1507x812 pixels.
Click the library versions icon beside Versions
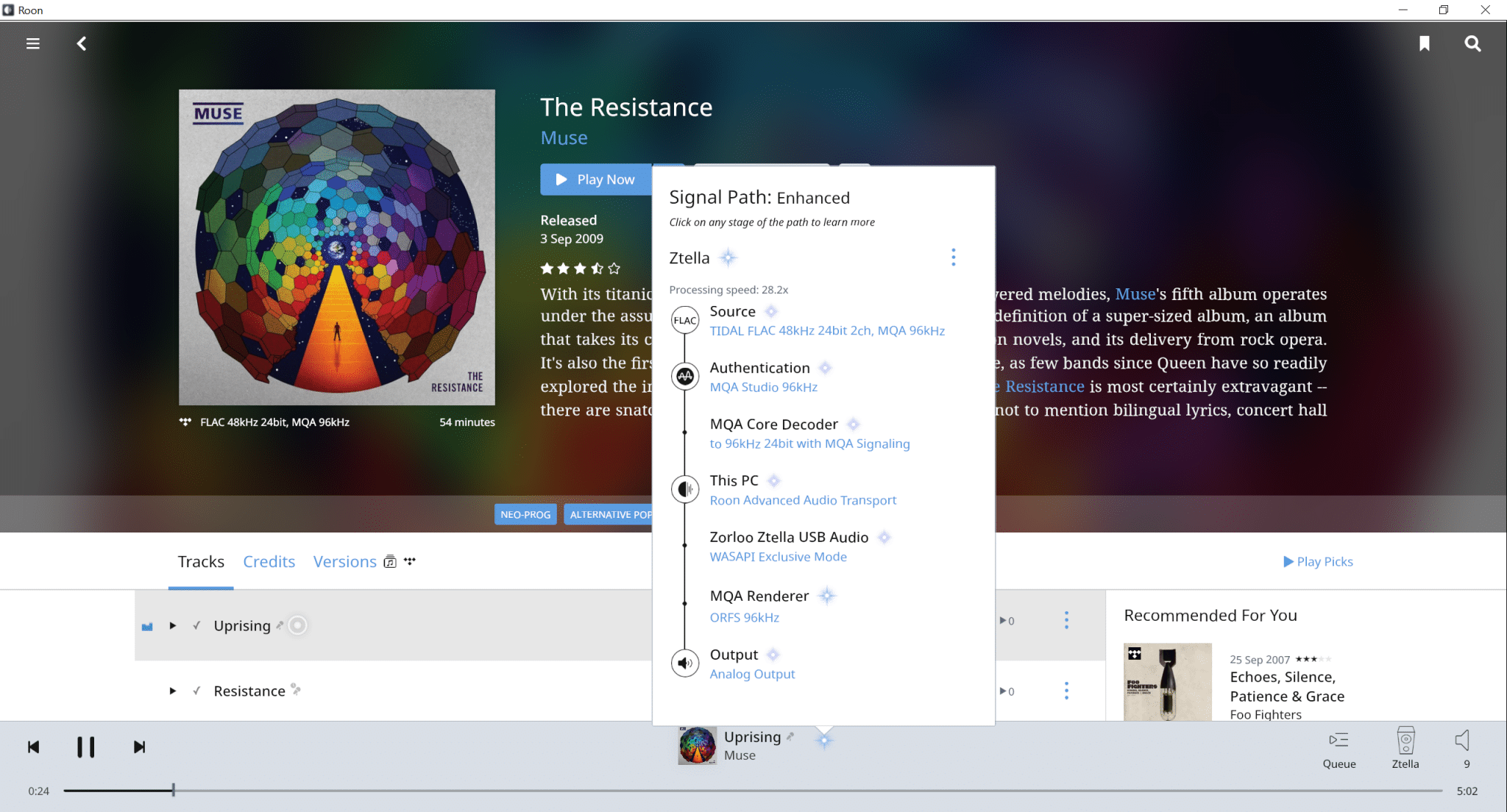click(x=390, y=562)
